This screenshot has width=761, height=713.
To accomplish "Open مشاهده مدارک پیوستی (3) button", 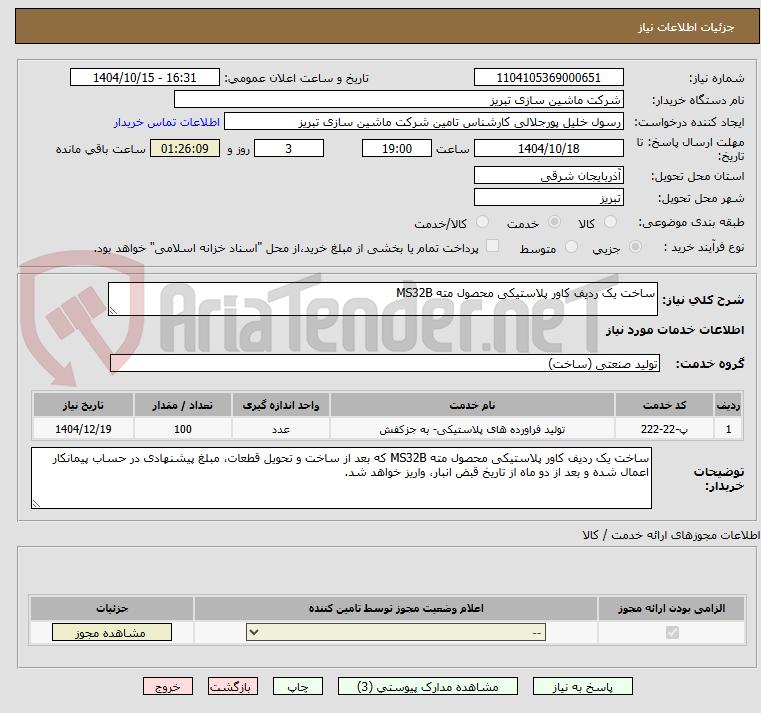I will [x=428, y=687].
